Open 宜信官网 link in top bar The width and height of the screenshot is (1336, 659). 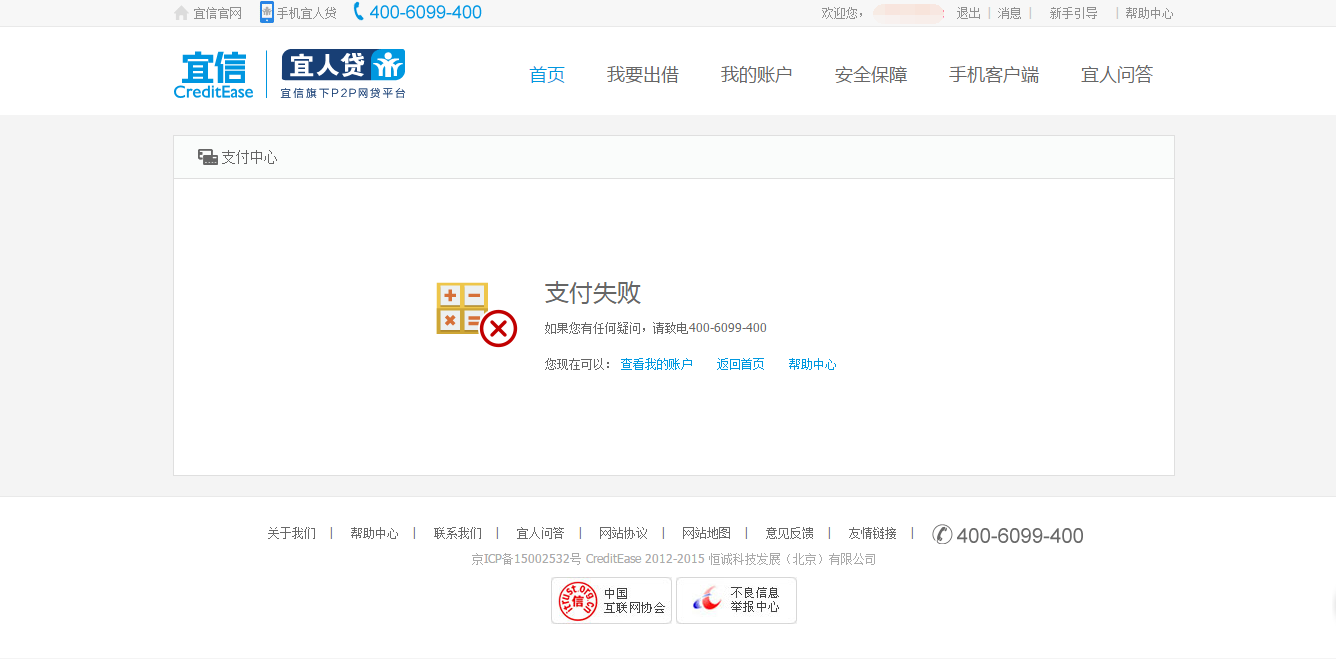(217, 13)
